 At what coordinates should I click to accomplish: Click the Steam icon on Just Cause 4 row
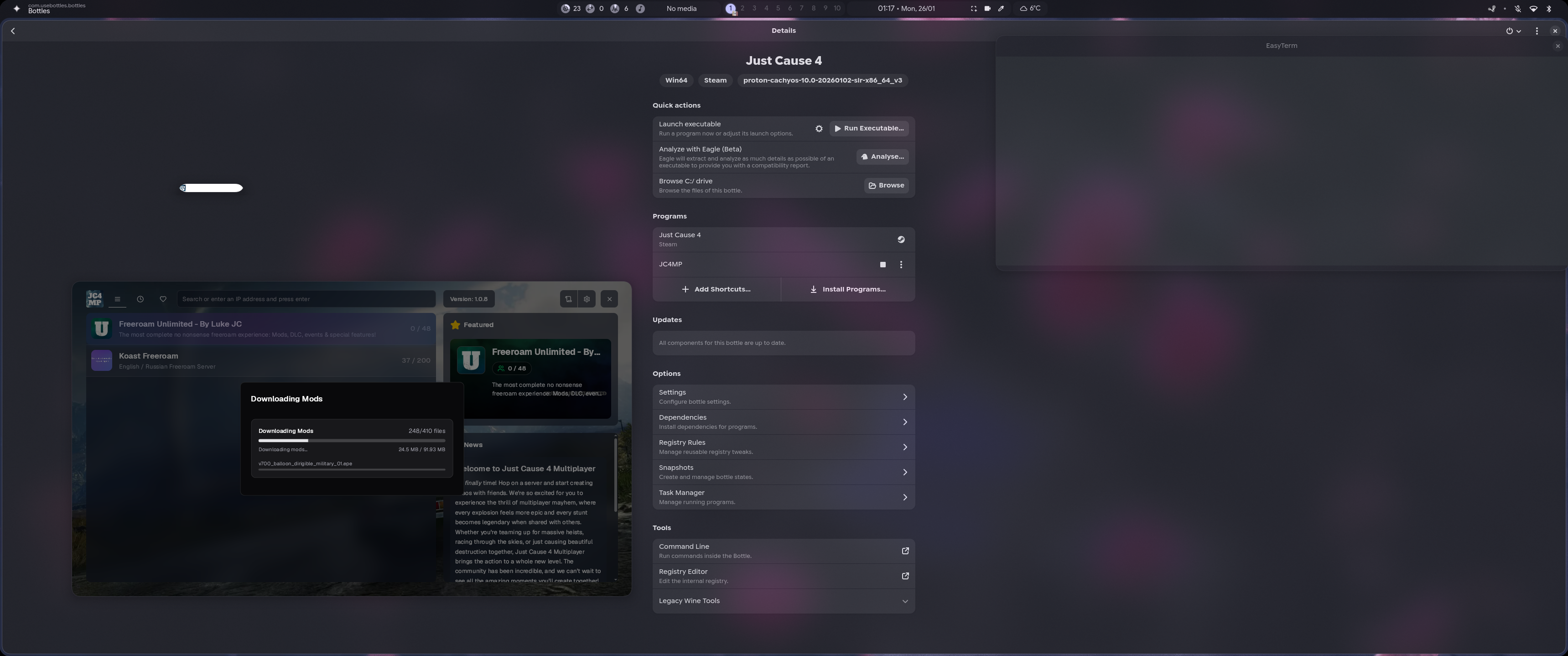[901, 239]
